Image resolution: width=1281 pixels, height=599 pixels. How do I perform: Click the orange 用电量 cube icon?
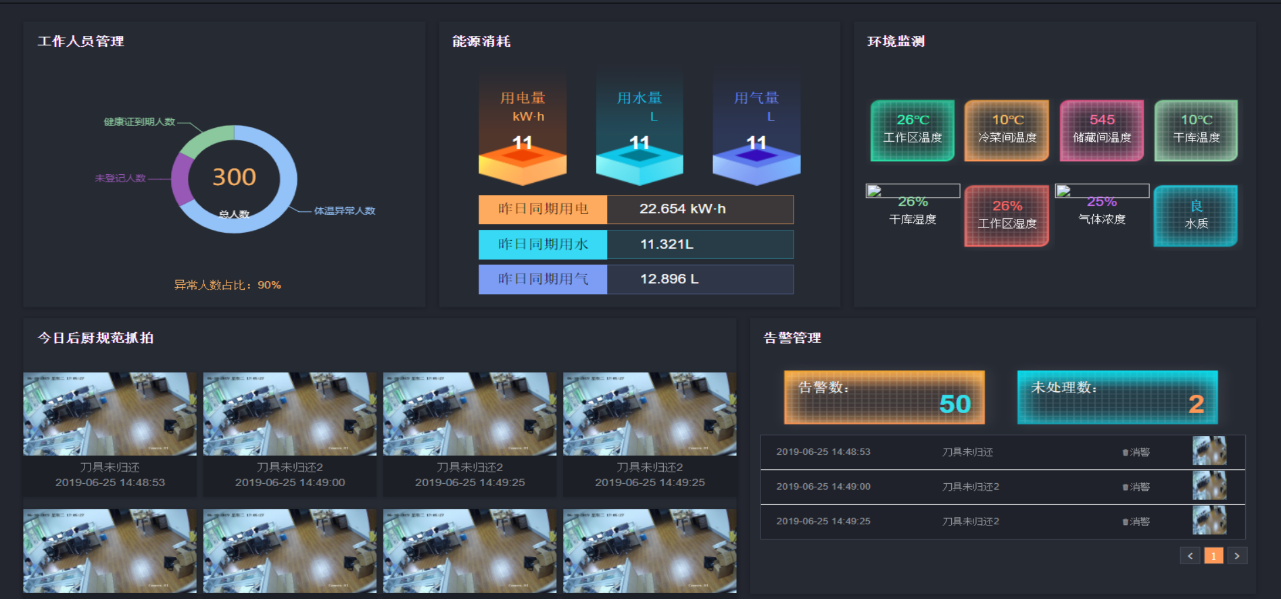pyautogui.click(x=522, y=160)
